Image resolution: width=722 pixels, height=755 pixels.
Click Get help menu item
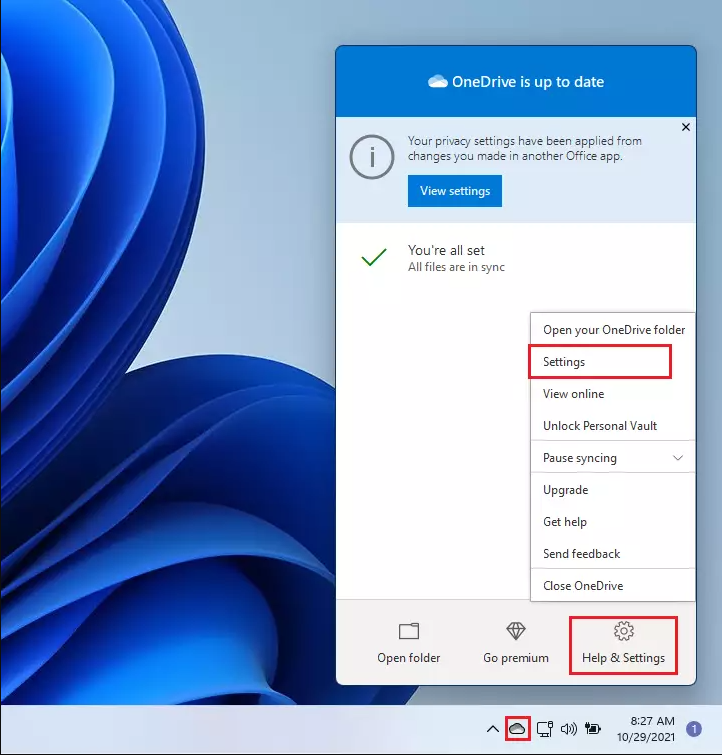coord(613,522)
